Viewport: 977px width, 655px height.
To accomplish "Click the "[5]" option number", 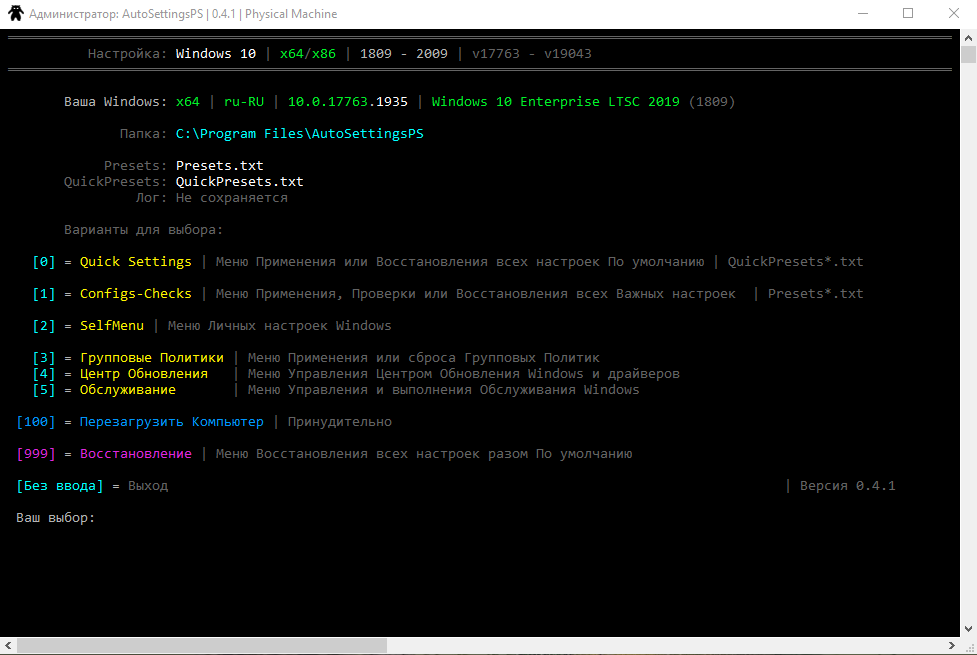I will 44,390.
